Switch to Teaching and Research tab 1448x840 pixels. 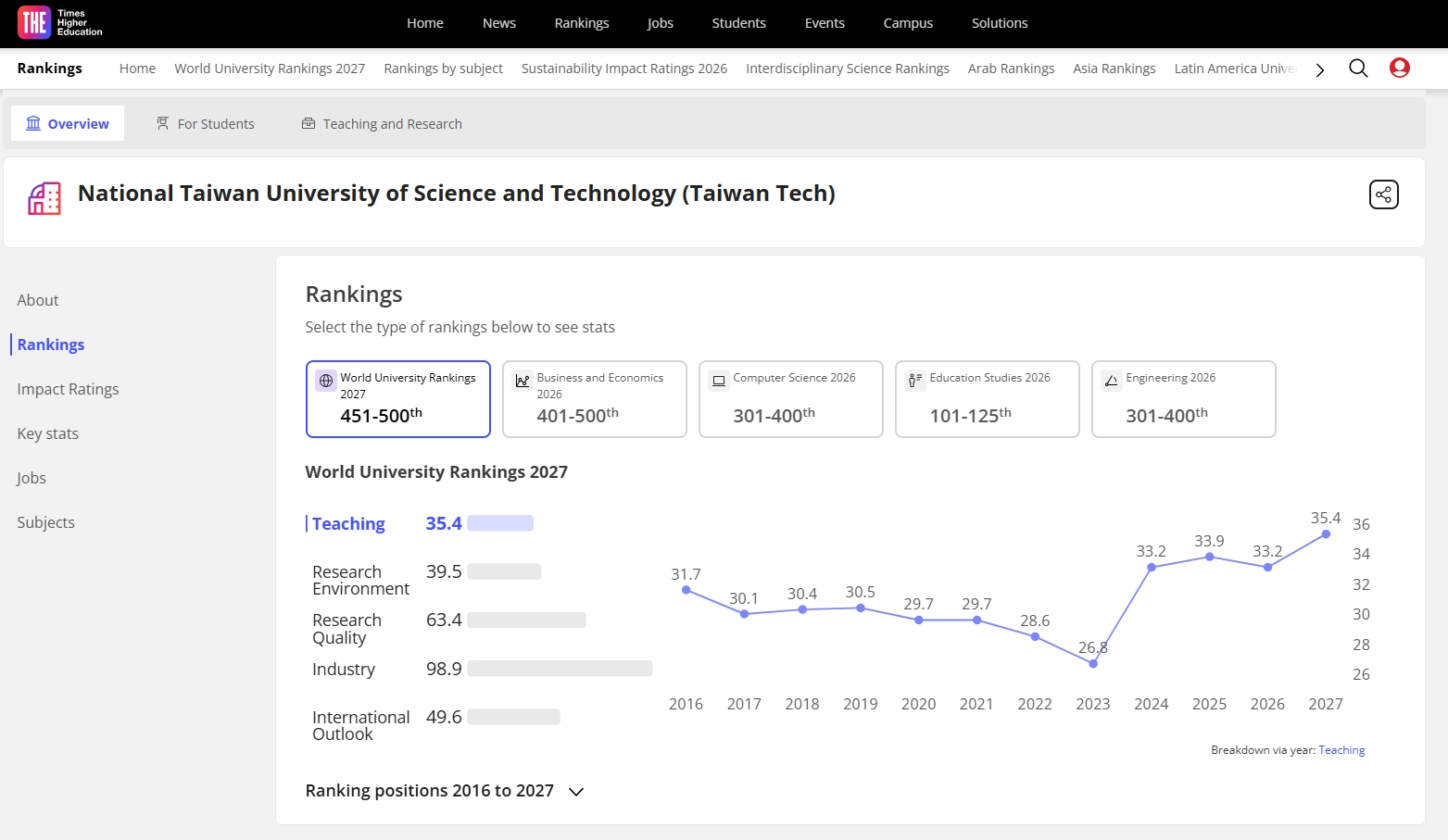[x=382, y=123]
